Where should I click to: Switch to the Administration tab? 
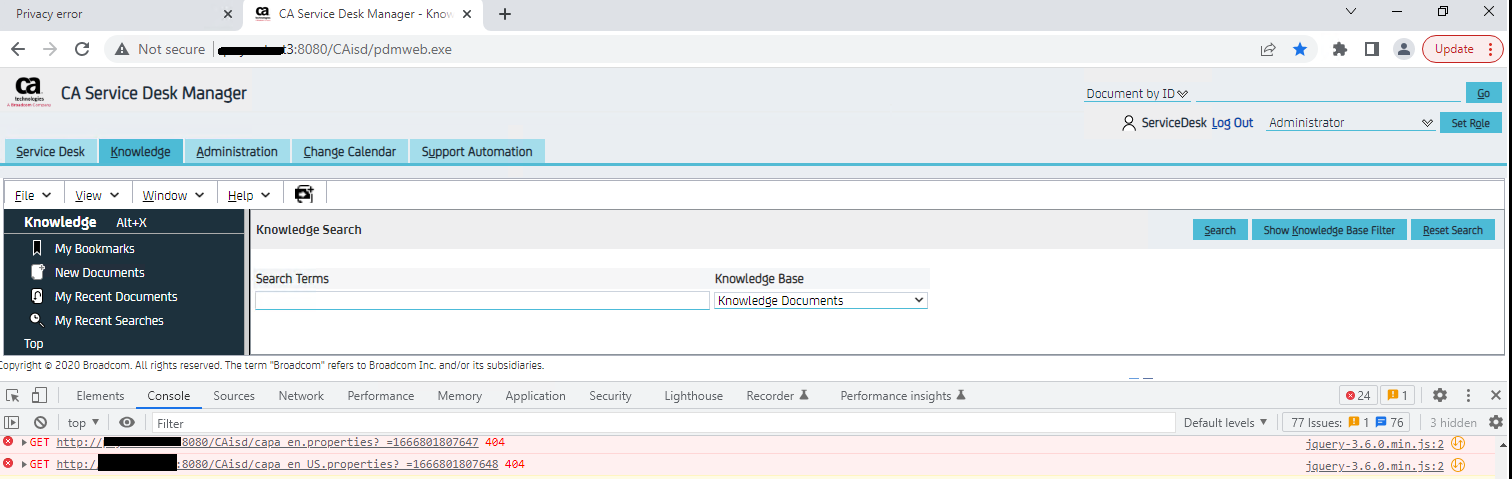pyautogui.click(x=237, y=152)
